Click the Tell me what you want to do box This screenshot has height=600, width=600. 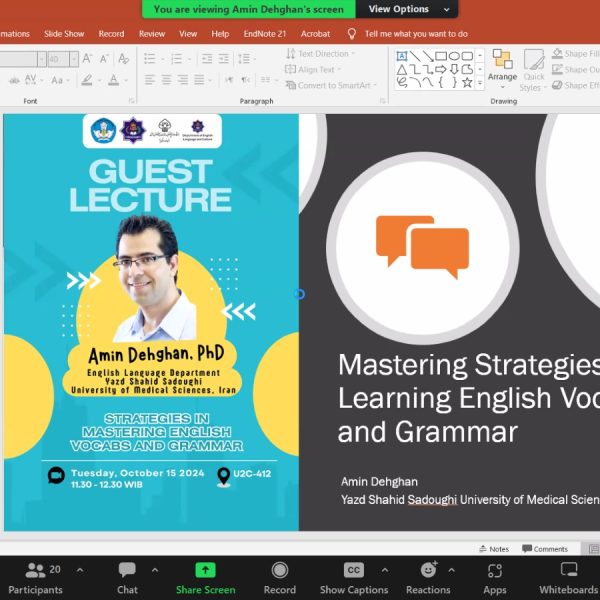point(415,33)
